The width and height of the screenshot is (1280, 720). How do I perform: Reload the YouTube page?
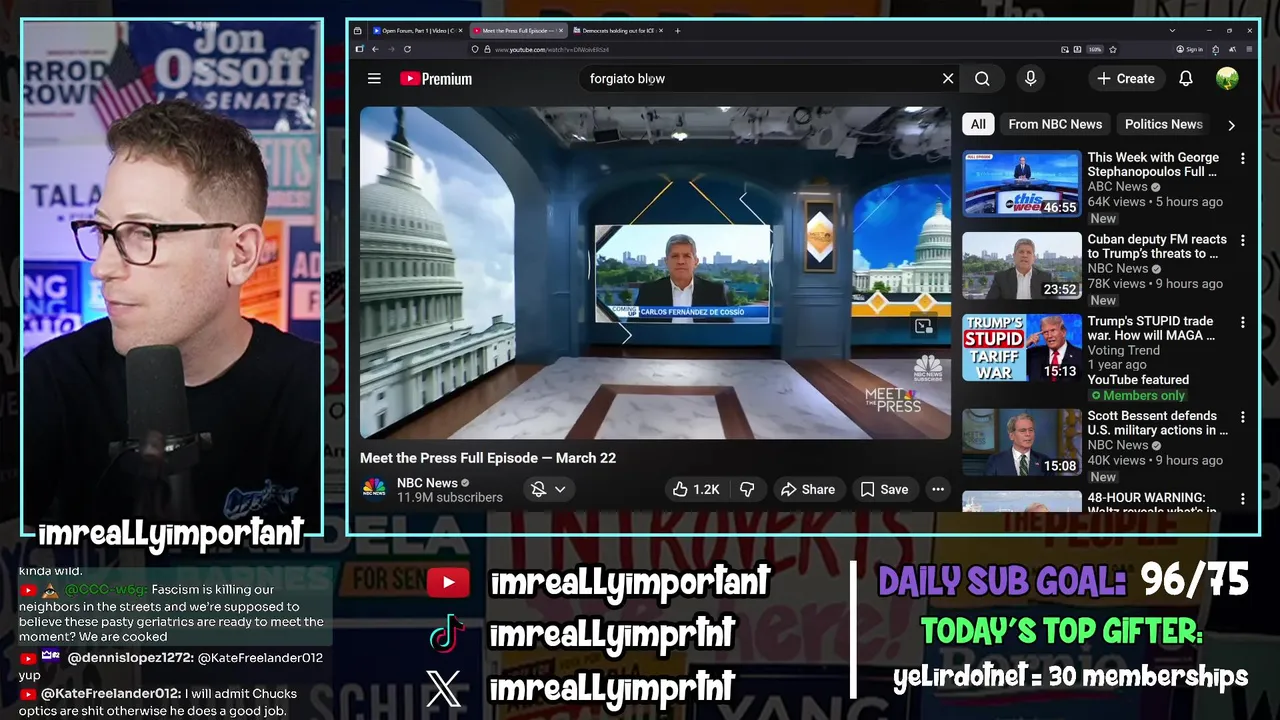pyautogui.click(x=407, y=49)
